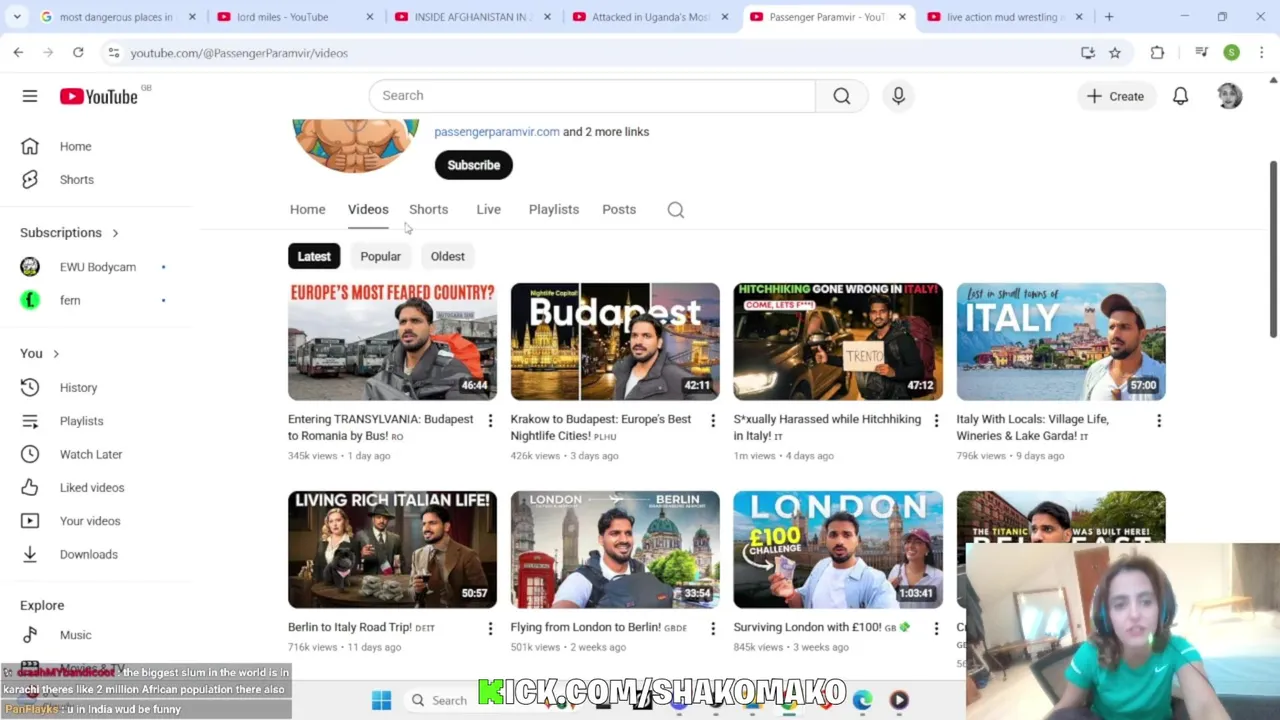Subscribe to Passenger Paramvir channel
Screen dimensions: 1280x720
473,166
